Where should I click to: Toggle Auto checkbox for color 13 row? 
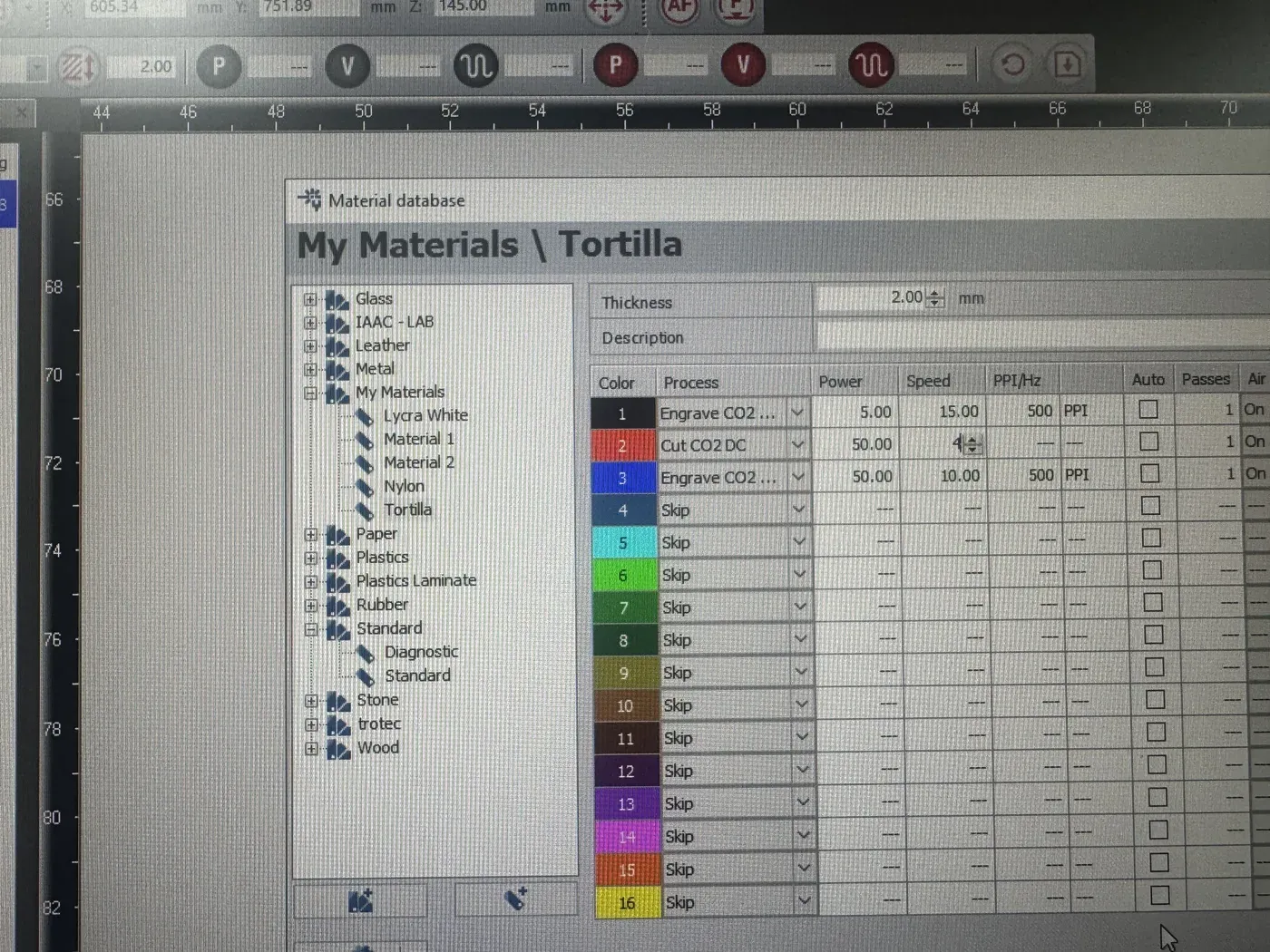point(1158,797)
